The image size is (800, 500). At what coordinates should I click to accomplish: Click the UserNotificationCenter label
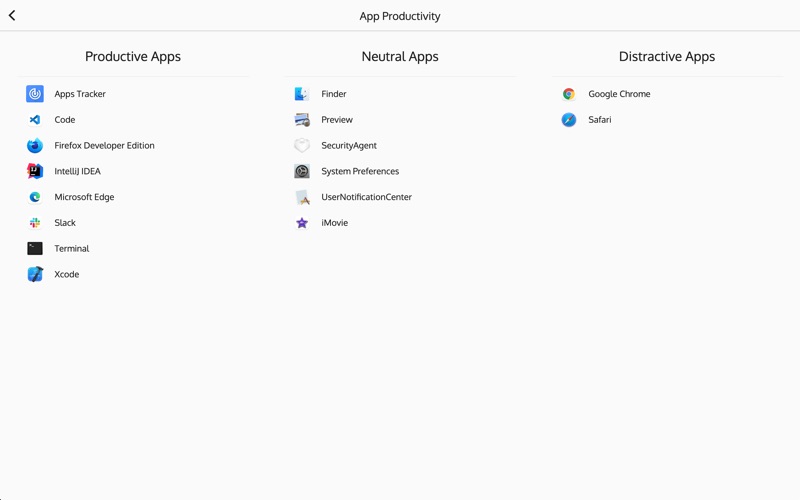click(366, 197)
